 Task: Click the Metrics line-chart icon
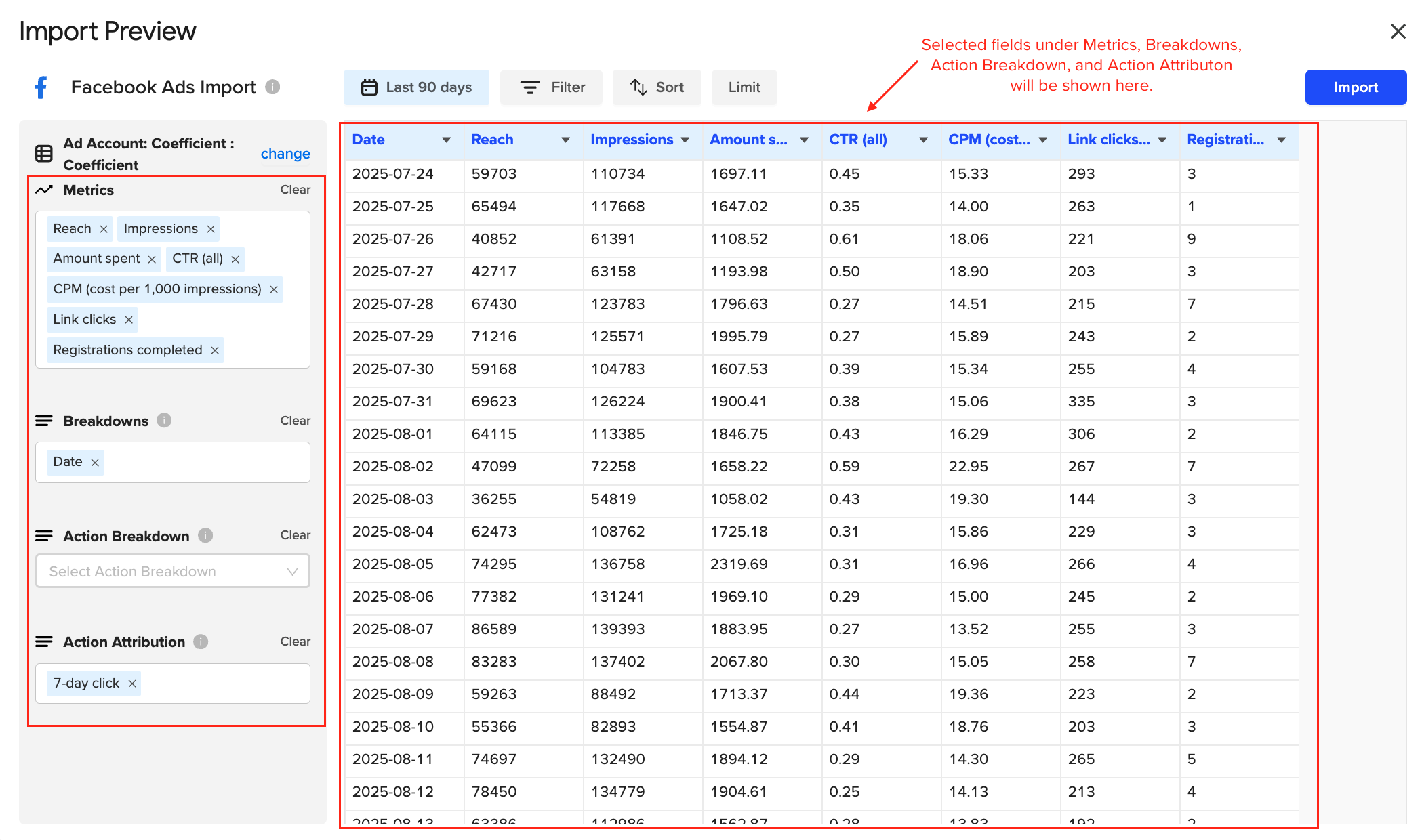[44, 190]
